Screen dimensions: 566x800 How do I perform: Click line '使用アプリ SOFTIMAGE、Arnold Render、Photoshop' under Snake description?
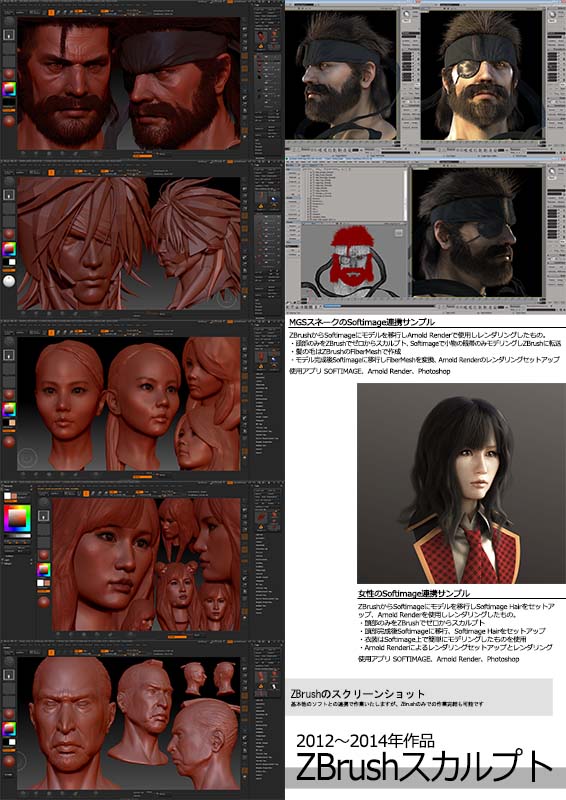click(370, 371)
